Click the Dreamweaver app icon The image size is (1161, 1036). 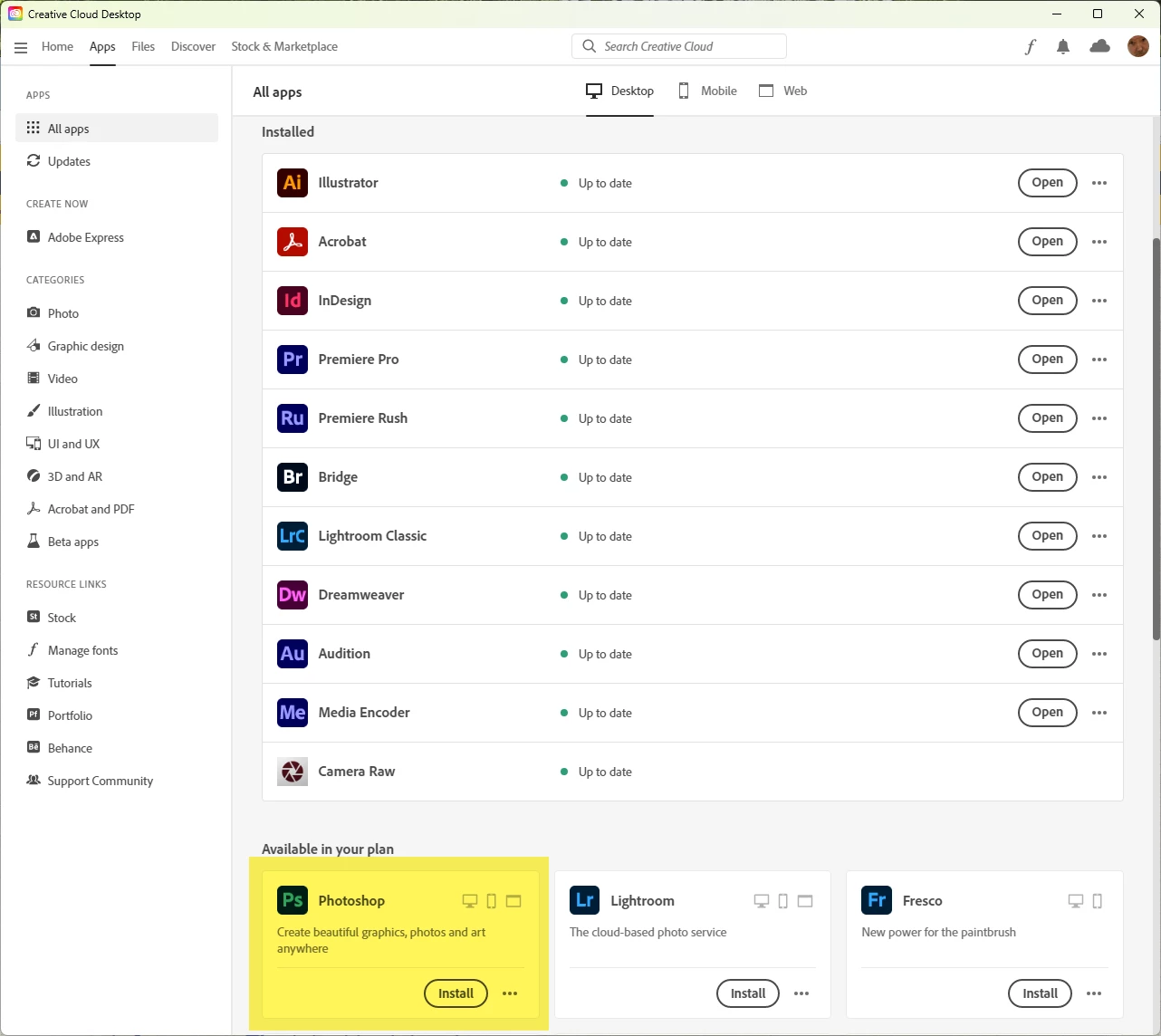293,595
